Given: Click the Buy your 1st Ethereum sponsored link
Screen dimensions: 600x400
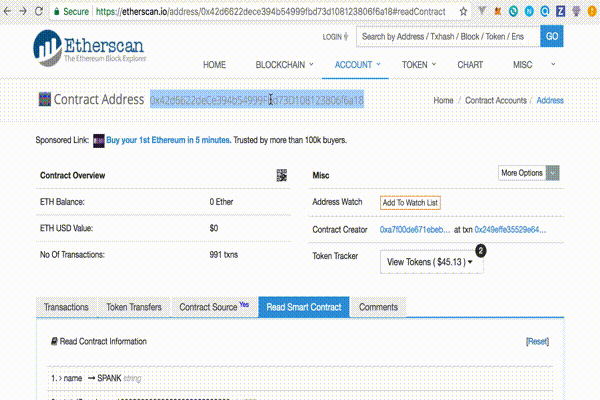Looking at the screenshot, I should coord(168,140).
